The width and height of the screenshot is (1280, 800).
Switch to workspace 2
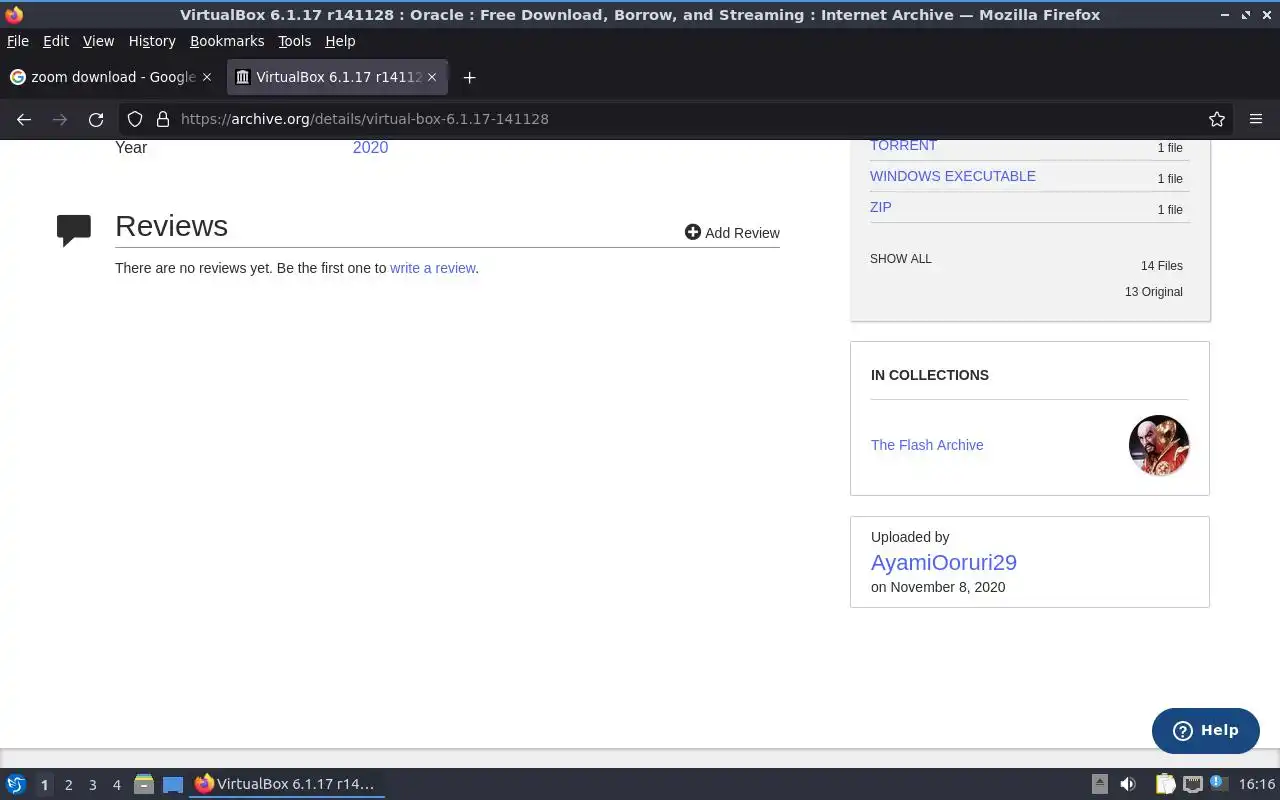tap(68, 785)
